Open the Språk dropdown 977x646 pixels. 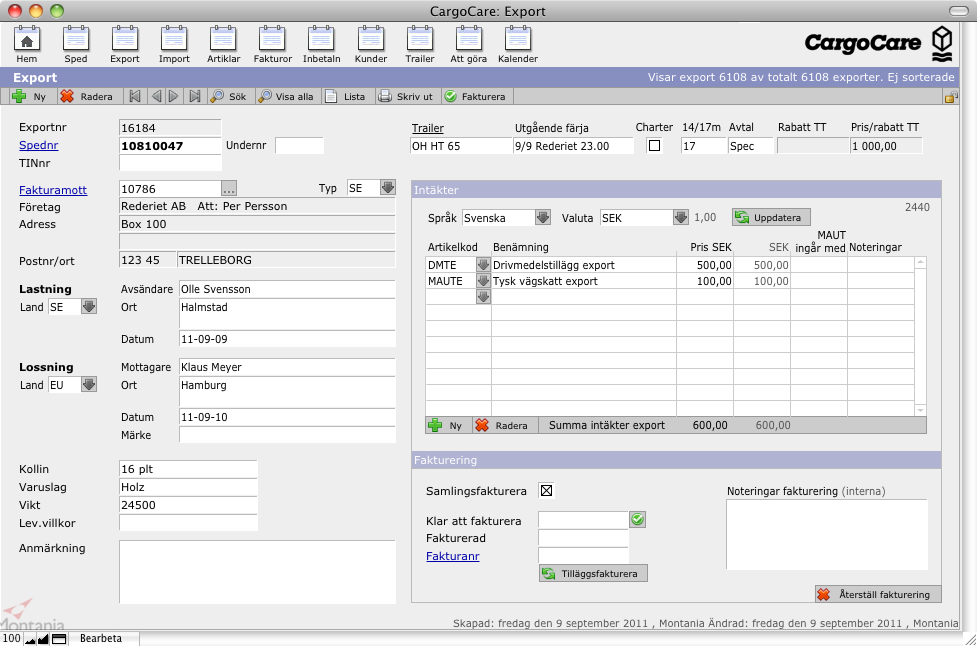click(543, 217)
